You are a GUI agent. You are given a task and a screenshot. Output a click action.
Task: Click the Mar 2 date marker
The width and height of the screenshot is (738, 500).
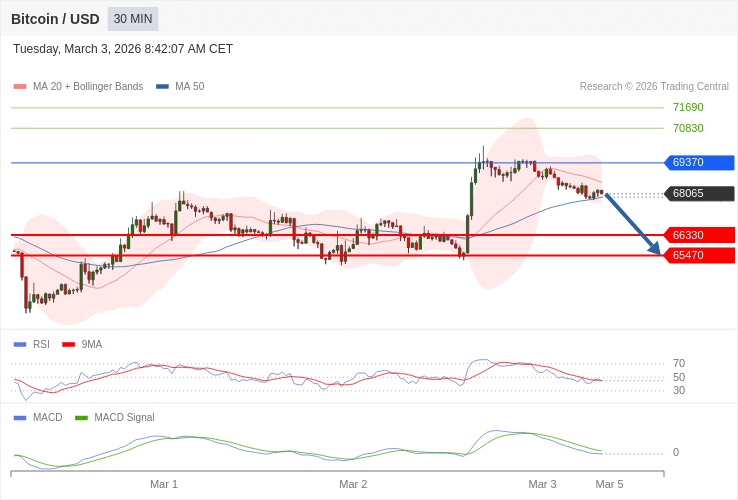pos(353,484)
